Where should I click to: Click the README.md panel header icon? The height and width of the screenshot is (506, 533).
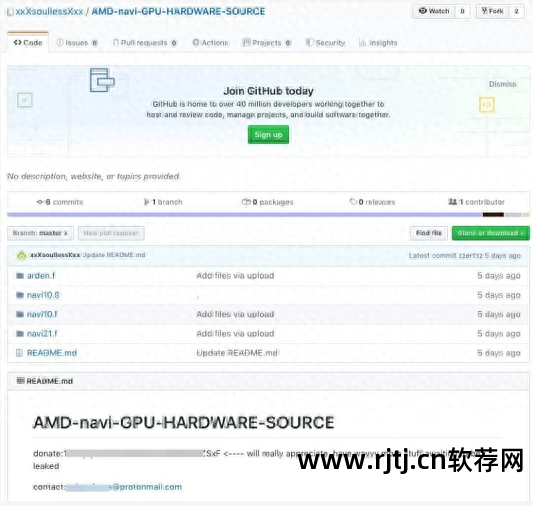(x=20, y=381)
